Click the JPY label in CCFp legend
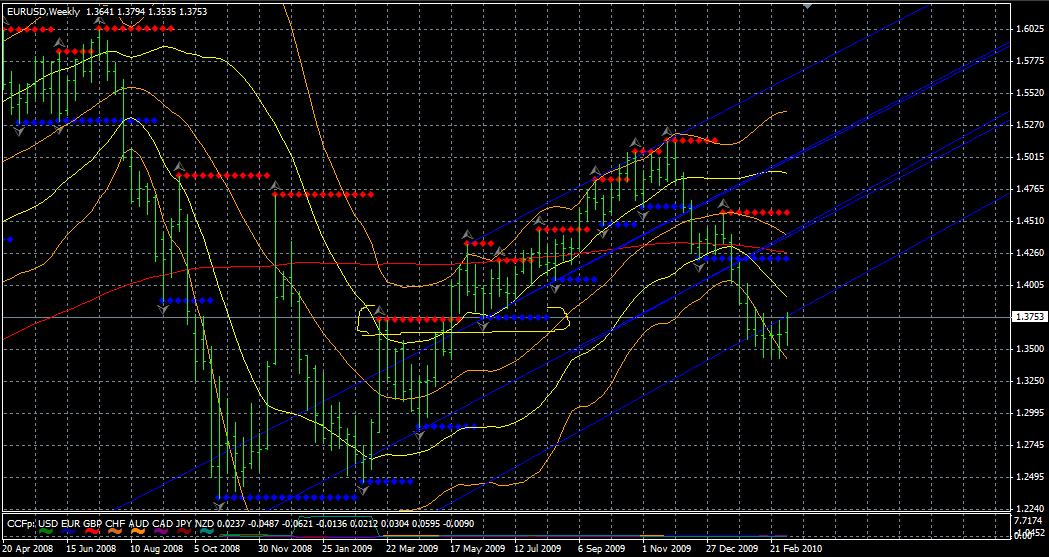The image size is (1049, 557). (x=183, y=524)
